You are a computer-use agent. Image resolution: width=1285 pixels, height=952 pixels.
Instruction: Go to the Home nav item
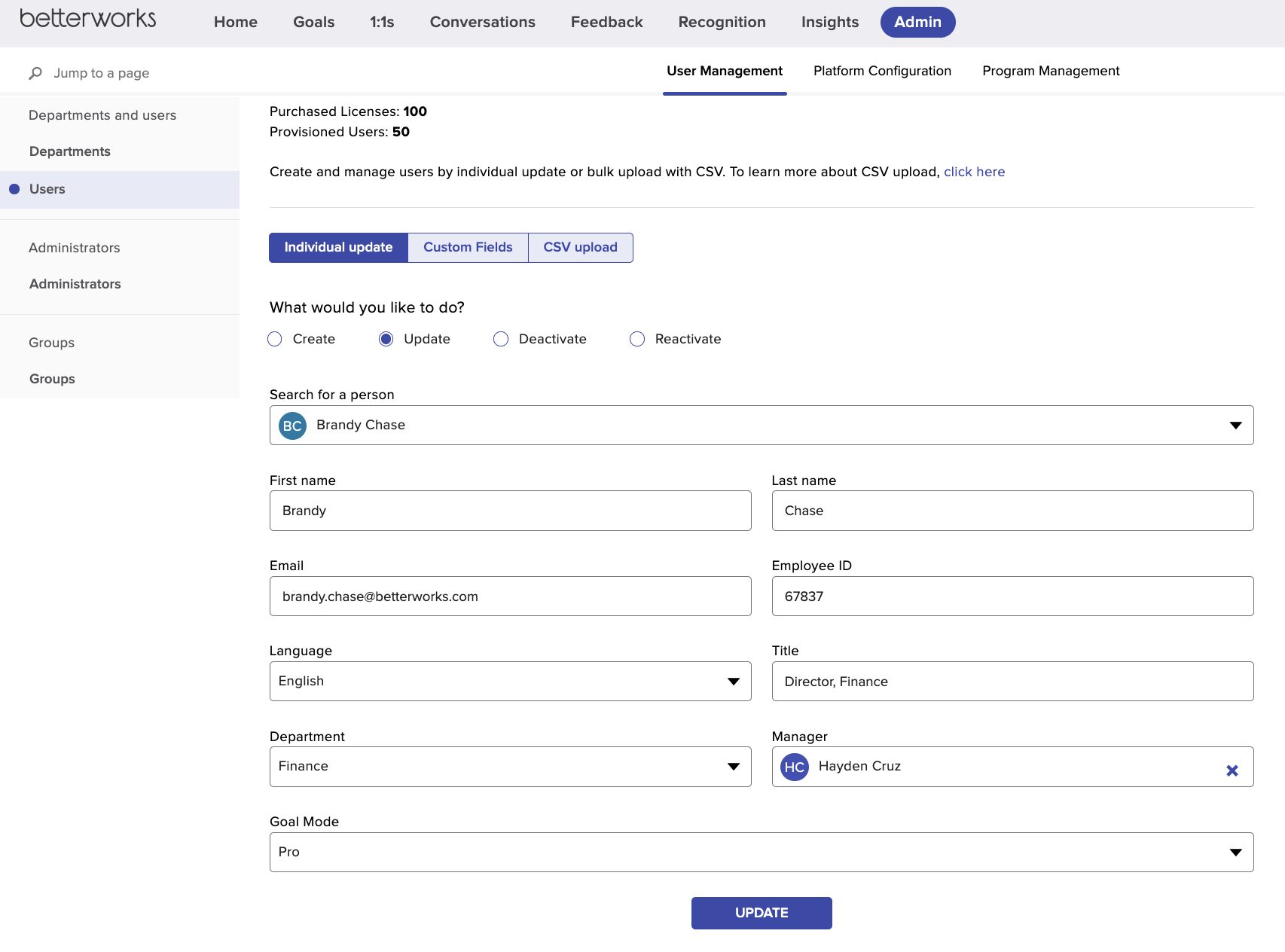(236, 22)
